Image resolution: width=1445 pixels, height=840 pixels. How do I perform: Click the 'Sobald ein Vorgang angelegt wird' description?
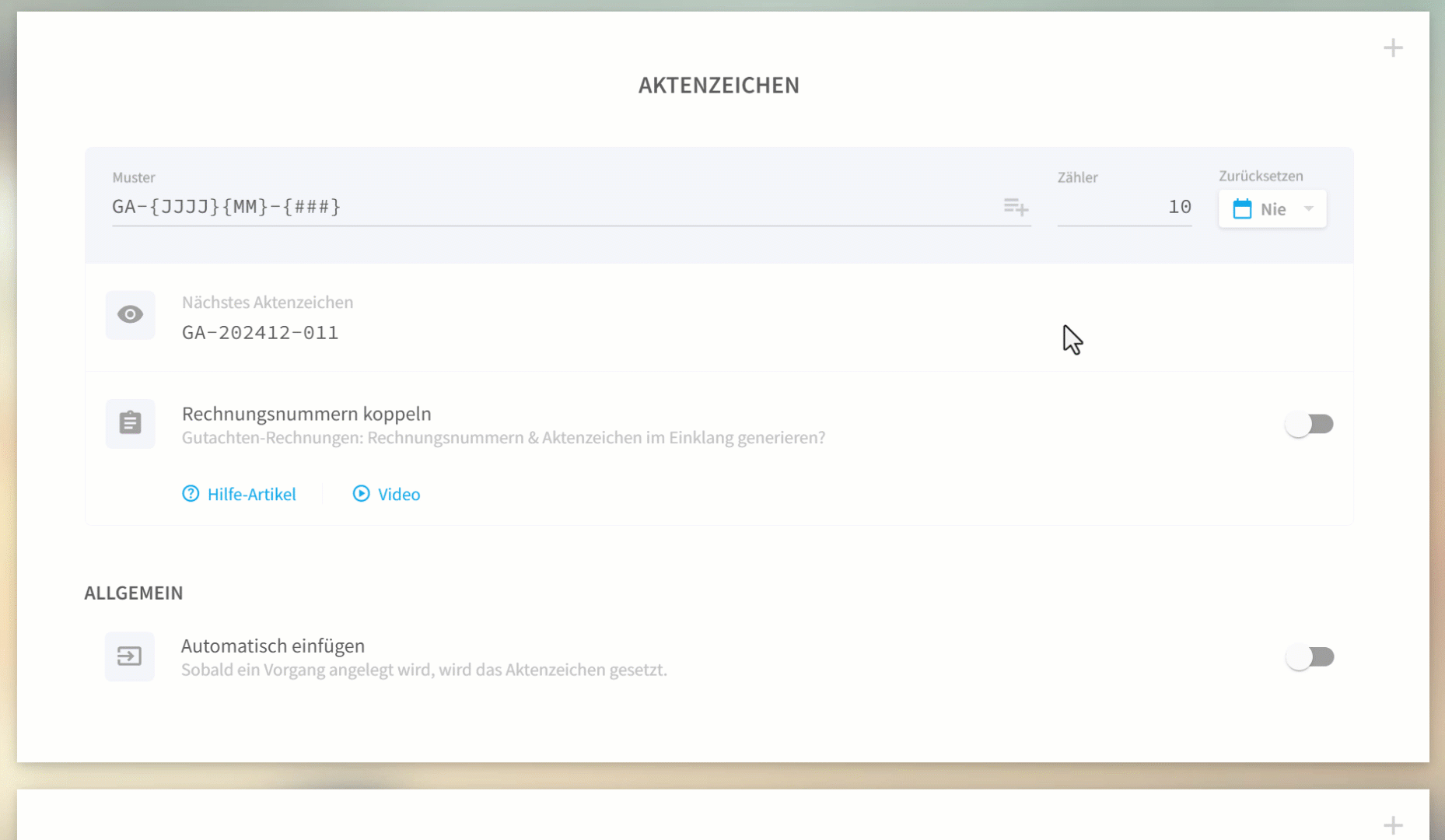click(424, 670)
